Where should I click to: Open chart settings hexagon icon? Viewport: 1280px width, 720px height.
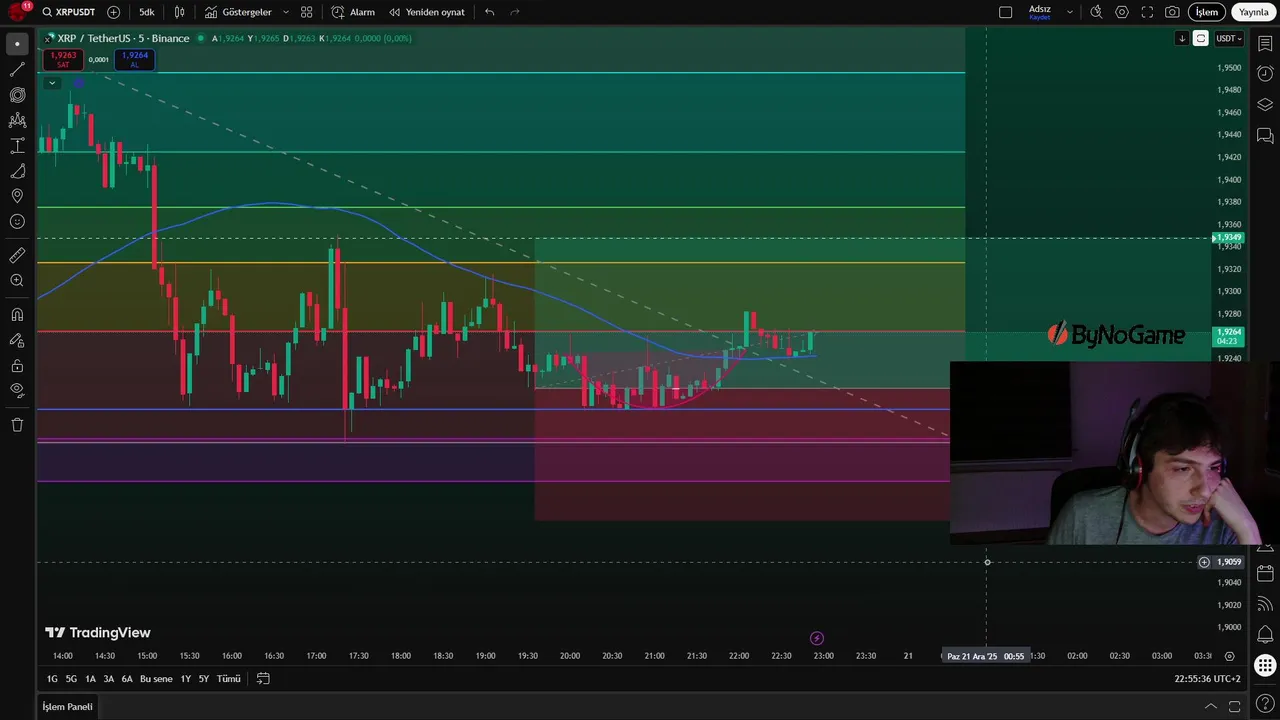pos(1122,12)
